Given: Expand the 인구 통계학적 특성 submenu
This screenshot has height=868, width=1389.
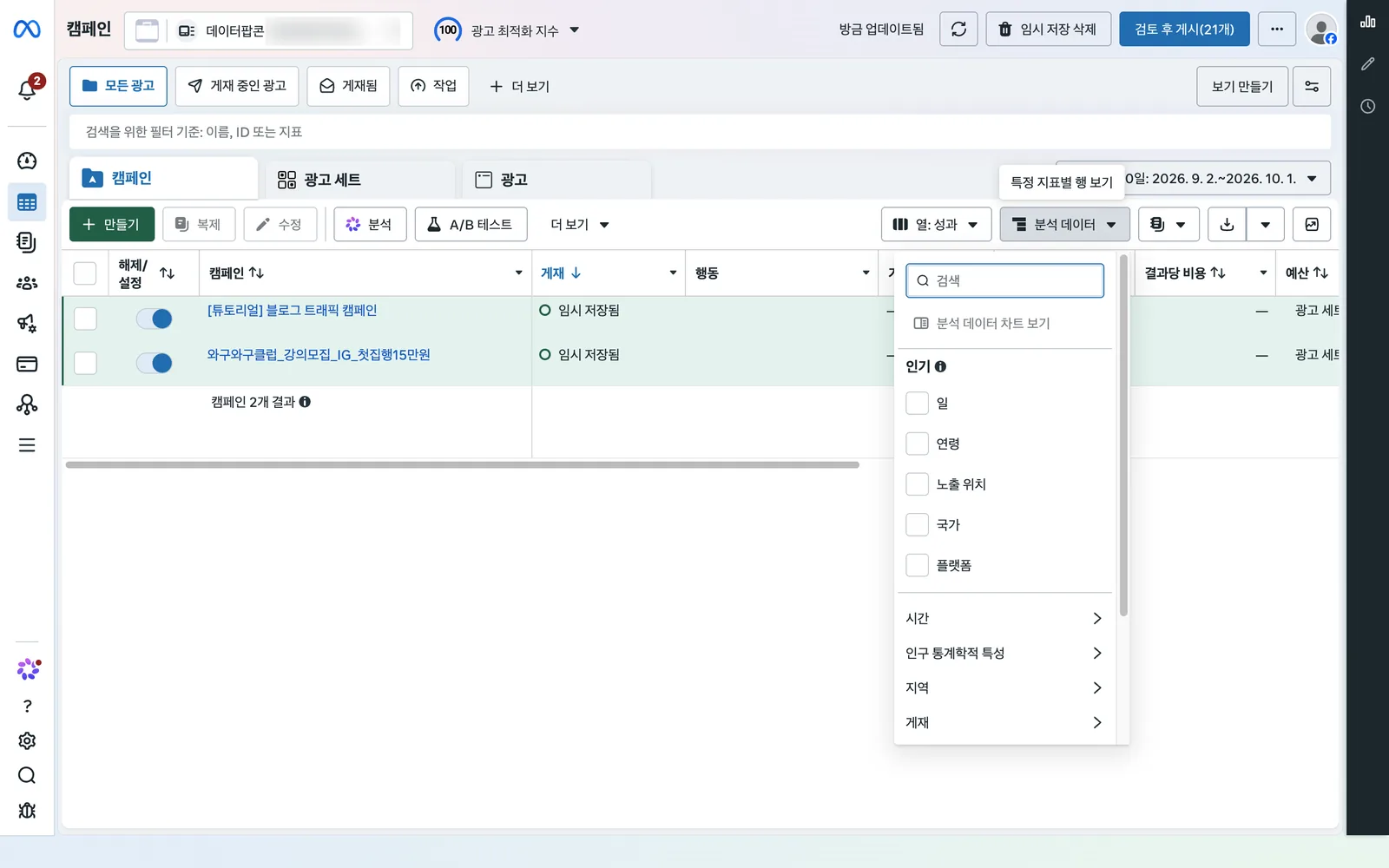Looking at the screenshot, I should tap(1004, 653).
